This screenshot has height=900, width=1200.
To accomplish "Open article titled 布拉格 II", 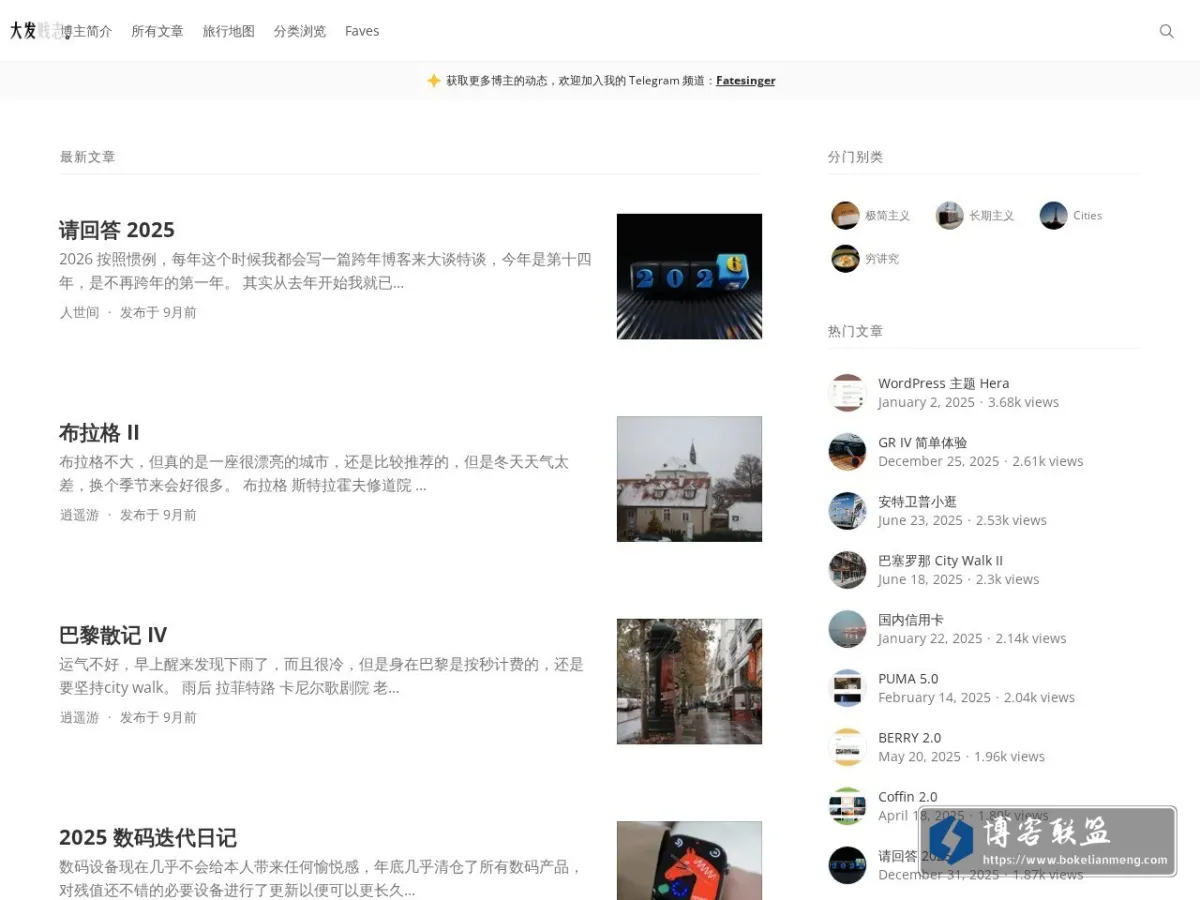I will coord(99,433).
